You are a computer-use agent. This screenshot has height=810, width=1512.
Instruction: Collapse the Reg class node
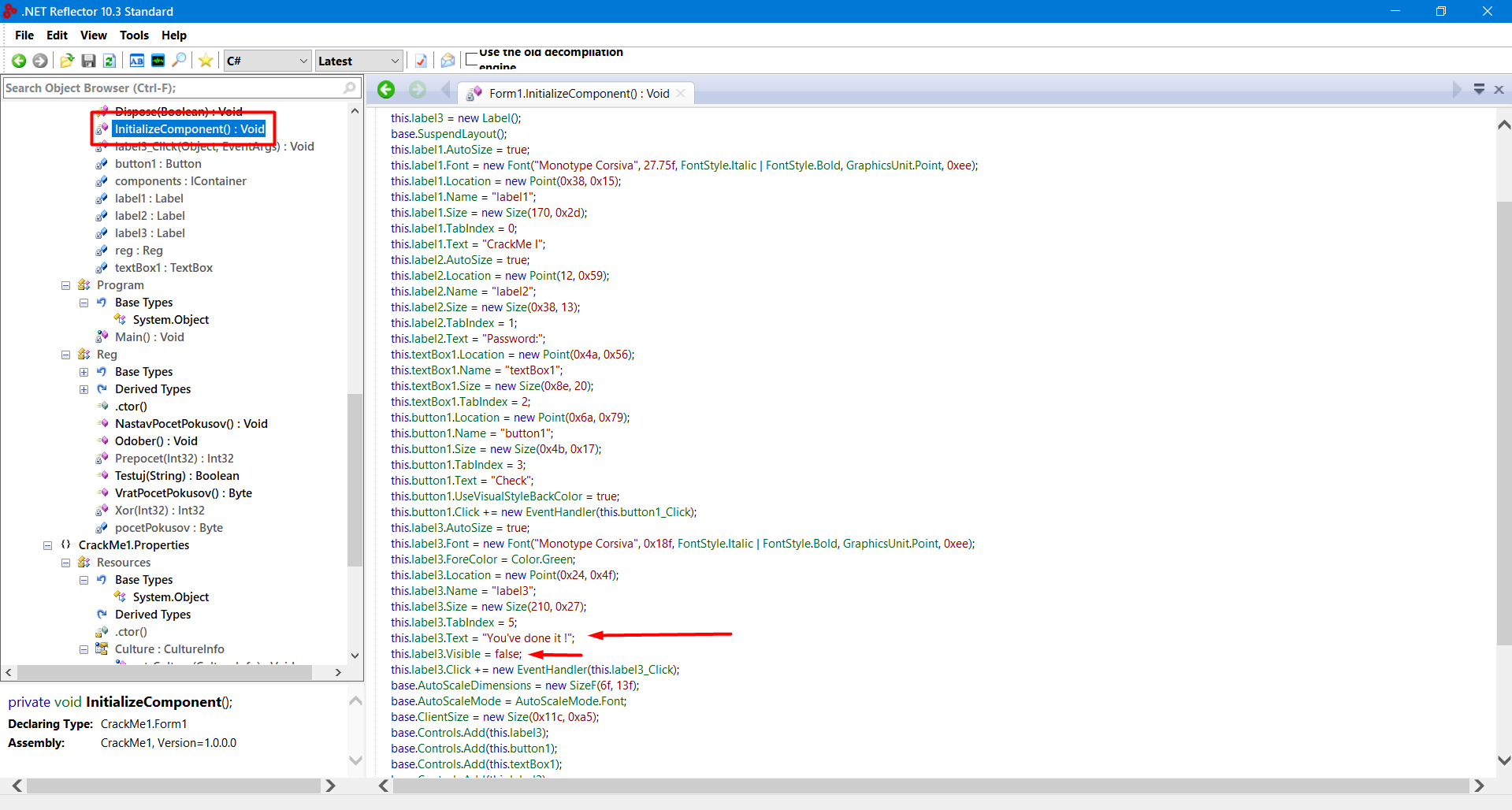[x=65, y=355]
